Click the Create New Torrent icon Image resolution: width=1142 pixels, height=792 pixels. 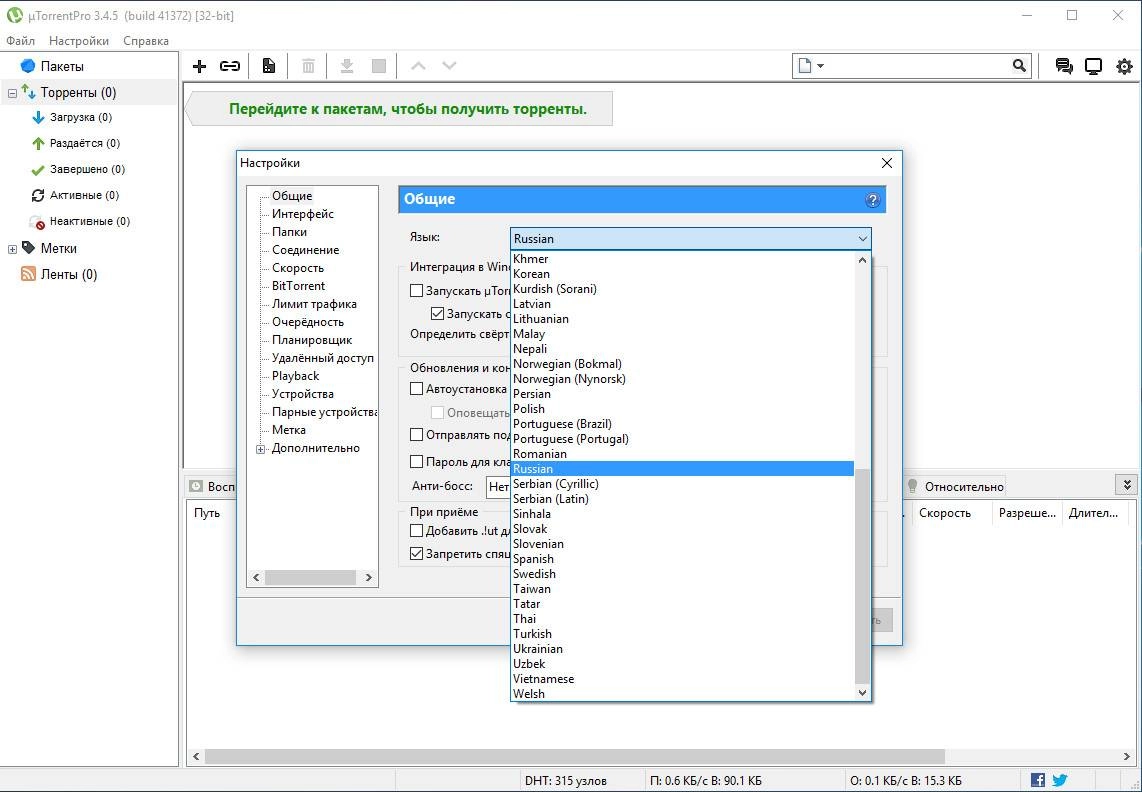268,65
